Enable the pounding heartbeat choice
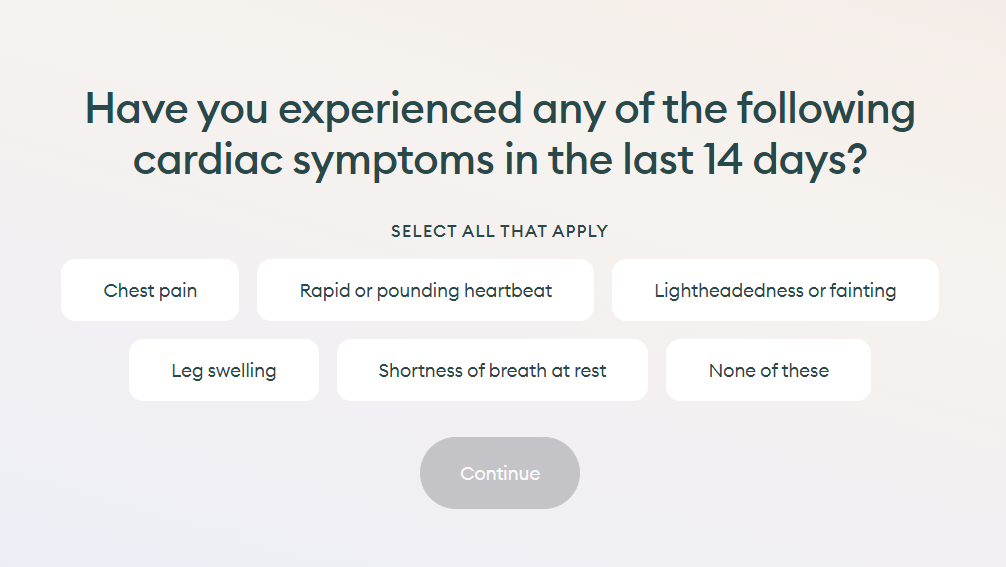 425,291
